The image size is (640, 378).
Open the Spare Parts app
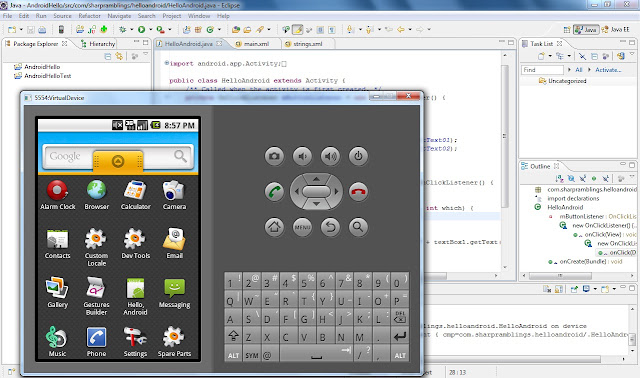pyautogui.click(x=174, y=341)
